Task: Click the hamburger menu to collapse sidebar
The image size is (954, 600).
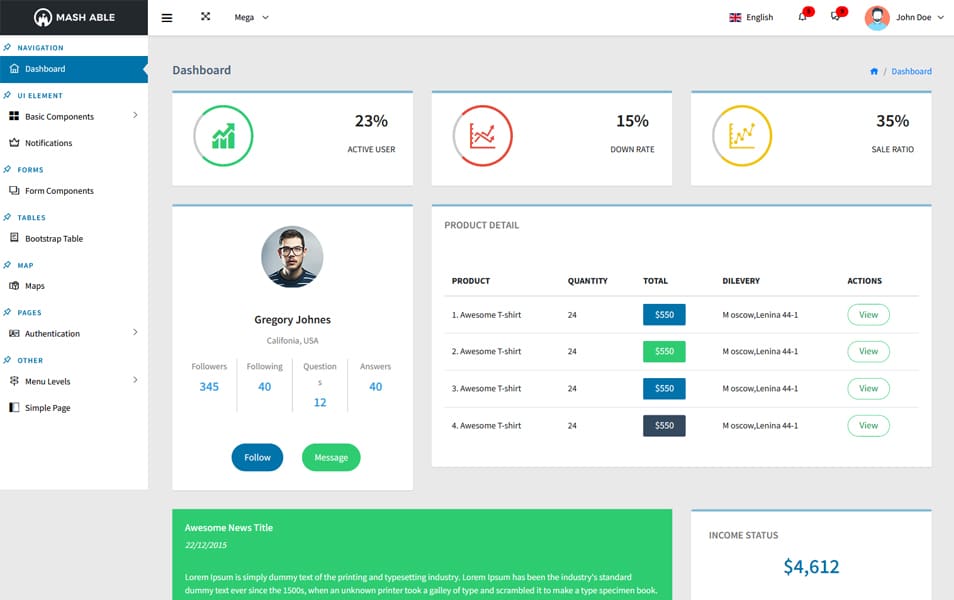Action: (166, 17)
